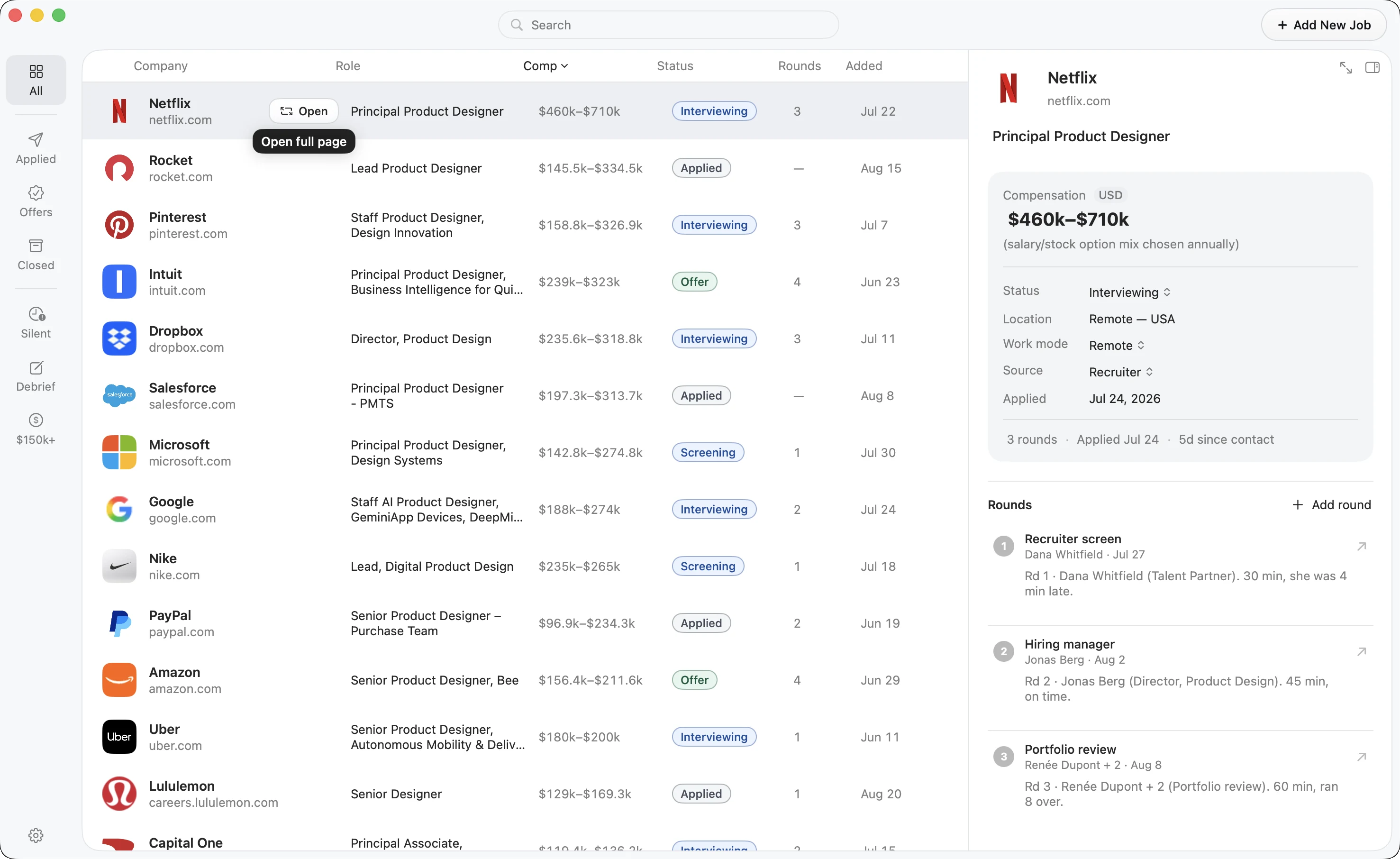Select the Rocket company logo
The image size is (1400, 859).
119,168
